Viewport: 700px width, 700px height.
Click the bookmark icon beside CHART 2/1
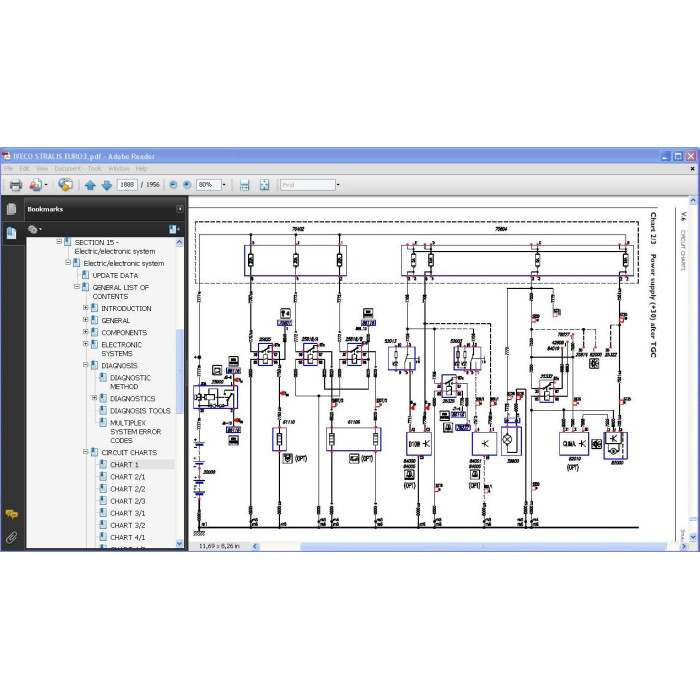[103, 476]
